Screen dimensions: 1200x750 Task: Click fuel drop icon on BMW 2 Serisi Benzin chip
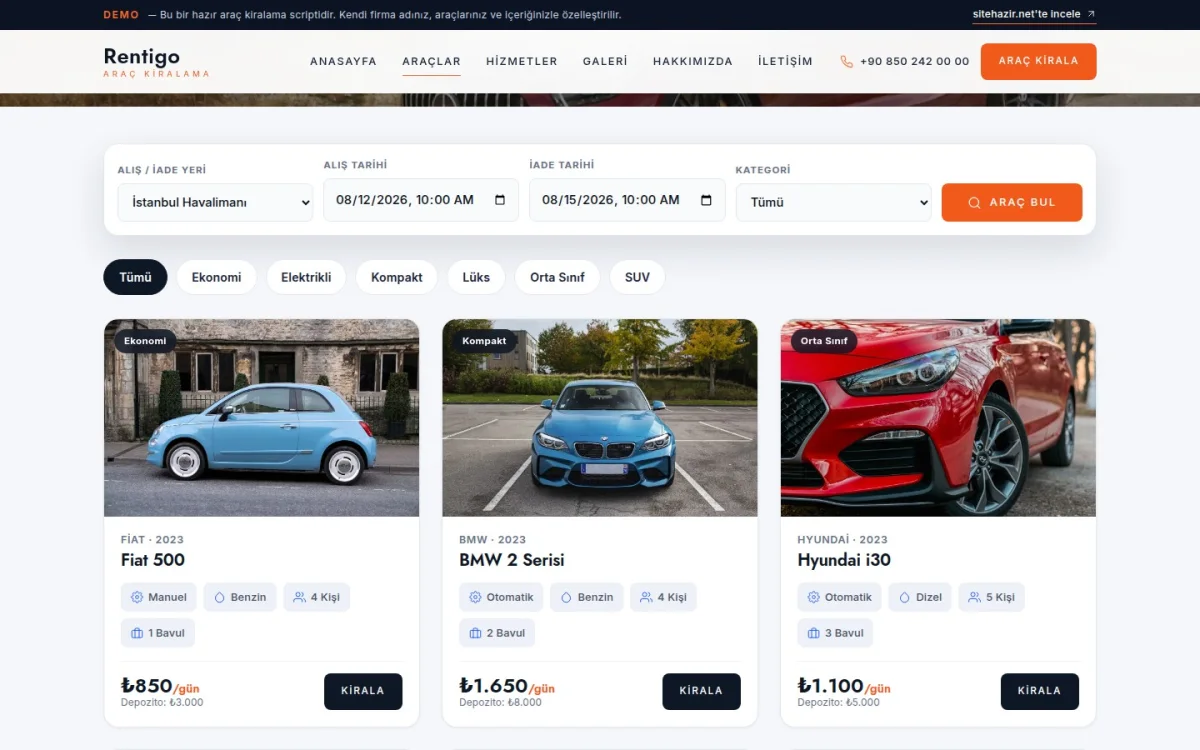pos(566,597)
